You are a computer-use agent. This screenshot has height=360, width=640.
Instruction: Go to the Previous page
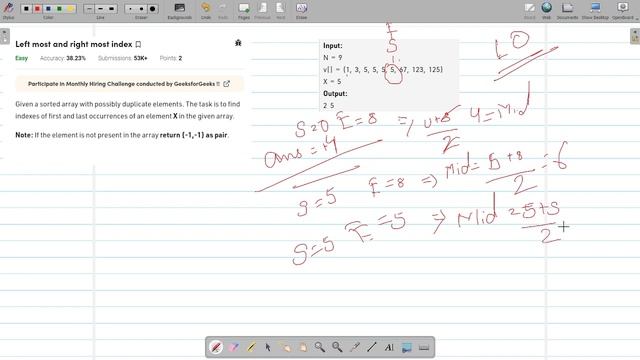262,11
